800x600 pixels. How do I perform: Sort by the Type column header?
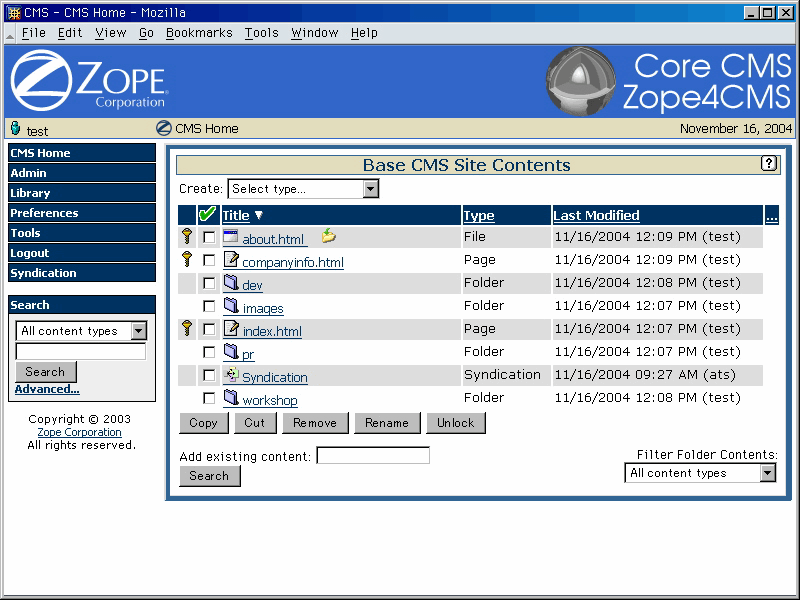(x=479, y=216)
